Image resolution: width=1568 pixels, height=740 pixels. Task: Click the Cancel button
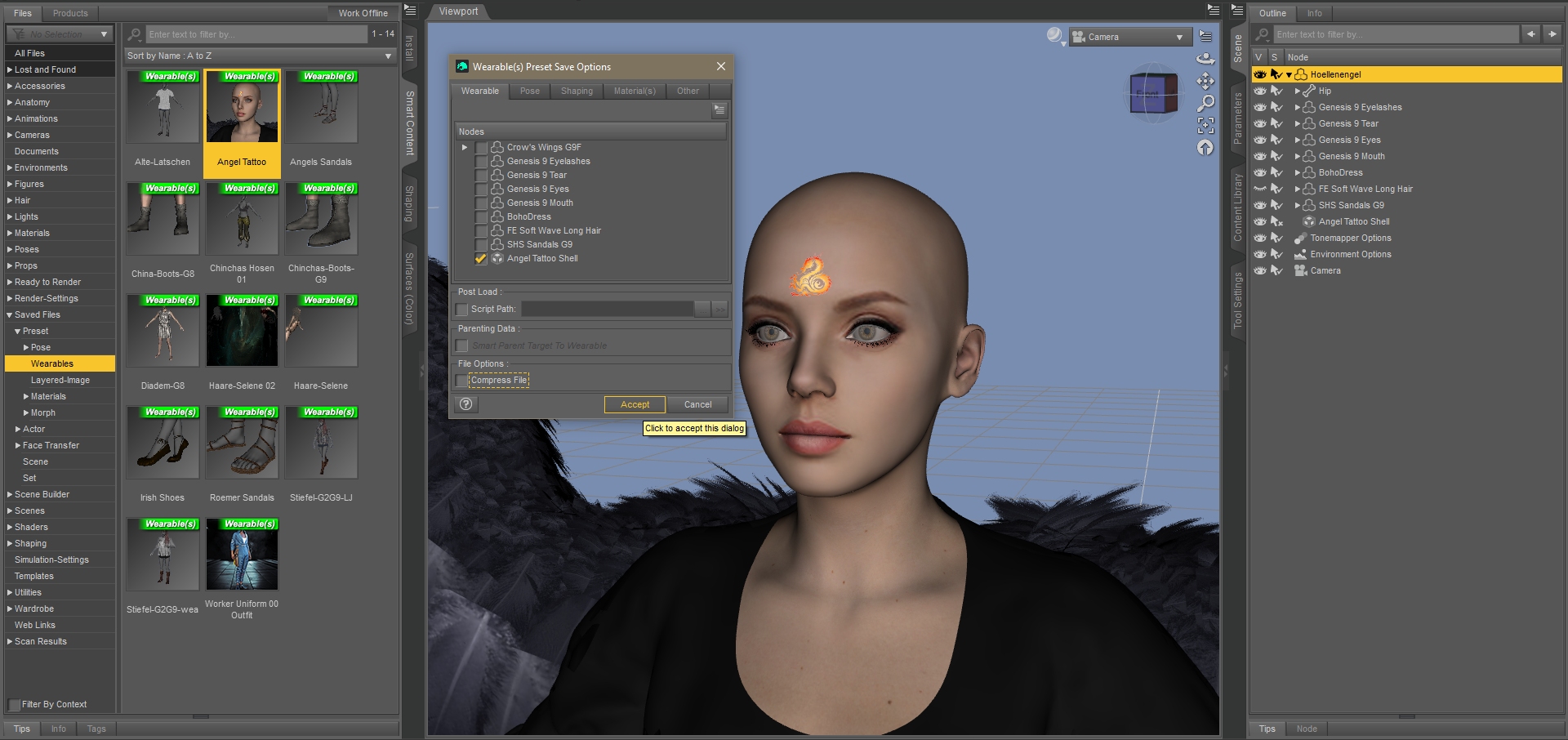[697, 404]
